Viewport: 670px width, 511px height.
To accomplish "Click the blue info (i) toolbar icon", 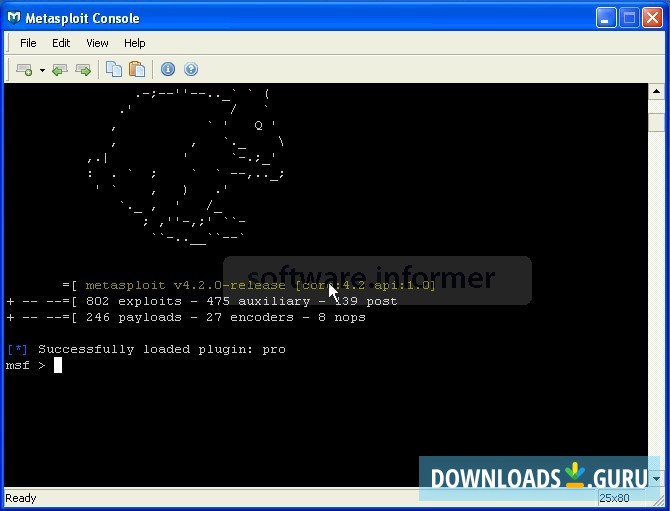I will click(x=168, y=69).
